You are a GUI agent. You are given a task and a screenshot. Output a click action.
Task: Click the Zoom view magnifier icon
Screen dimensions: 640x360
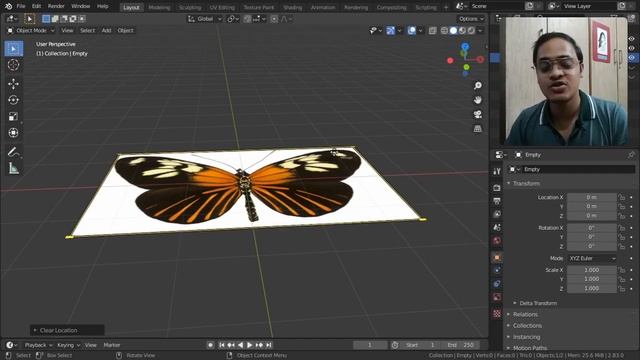click(478, 85)
